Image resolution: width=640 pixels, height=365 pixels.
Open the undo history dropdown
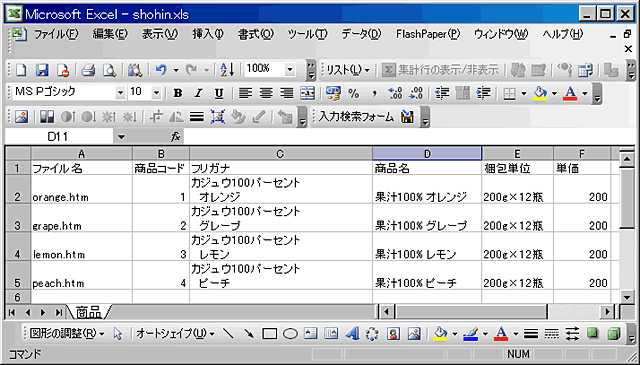(176, 70)
